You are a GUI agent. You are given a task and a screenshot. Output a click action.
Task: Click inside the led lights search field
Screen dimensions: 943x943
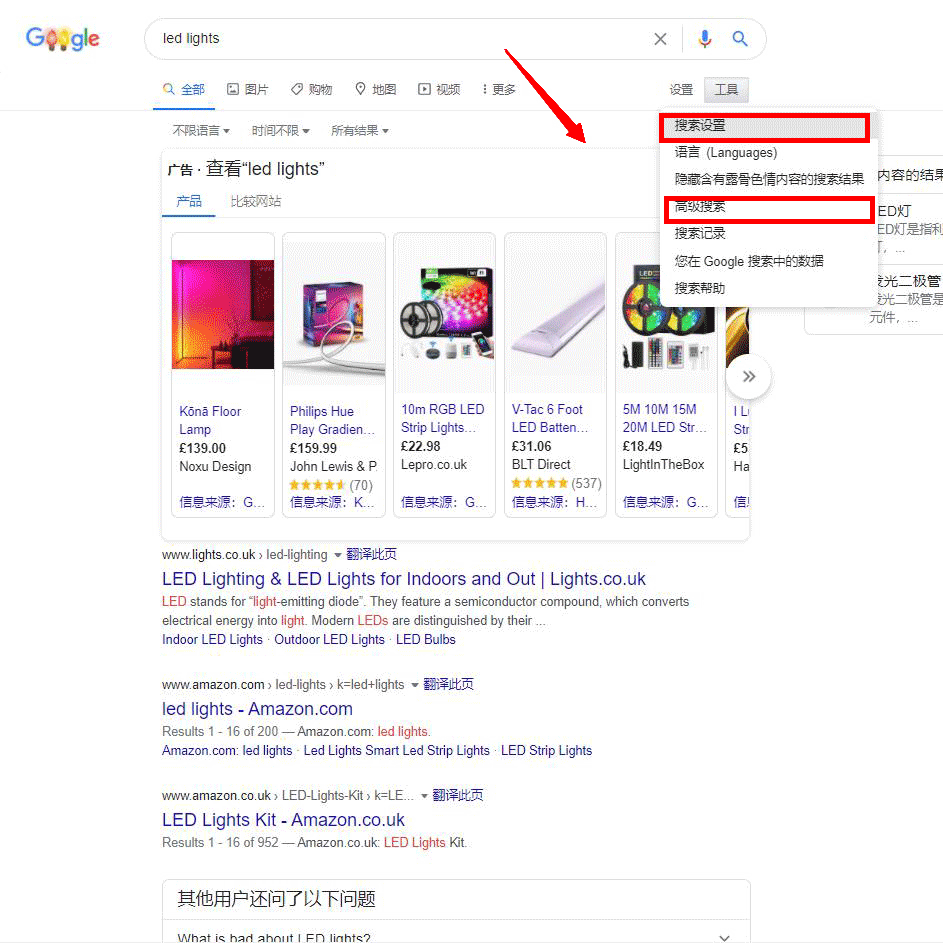pyautogui.click(x=400, y=39)
